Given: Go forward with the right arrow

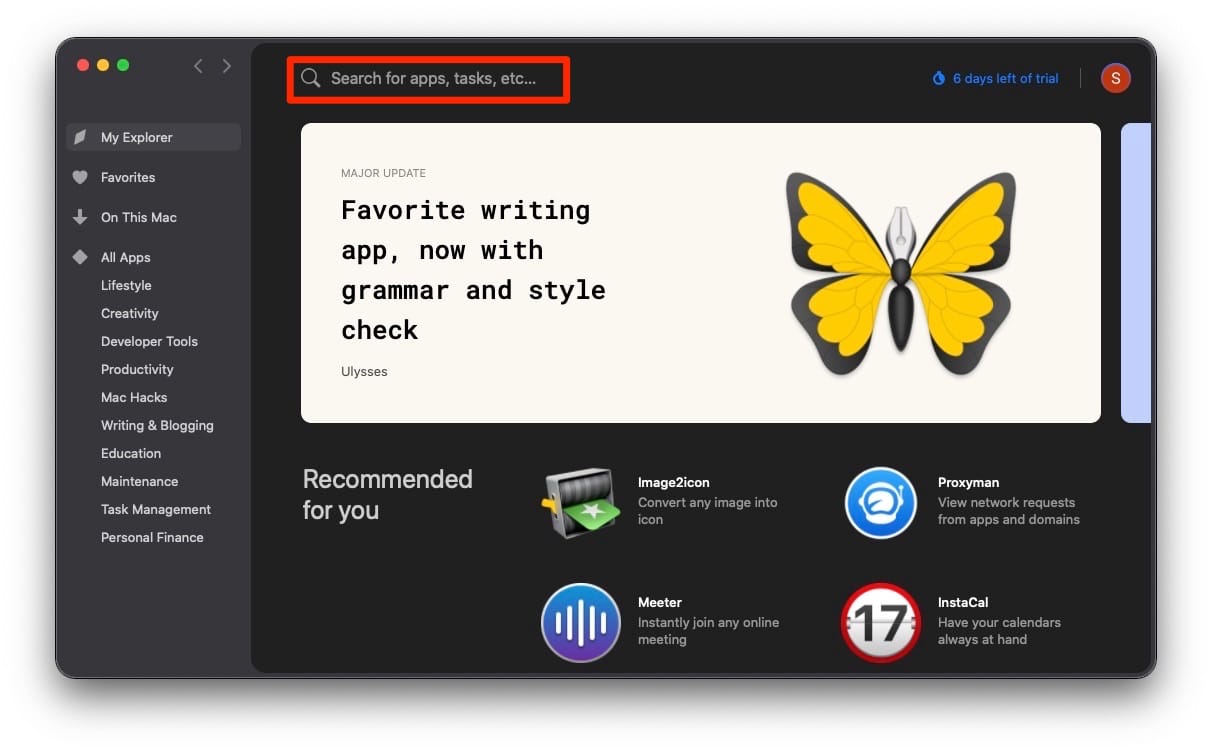Looking at the screenshot, I should tap(227, 66).
